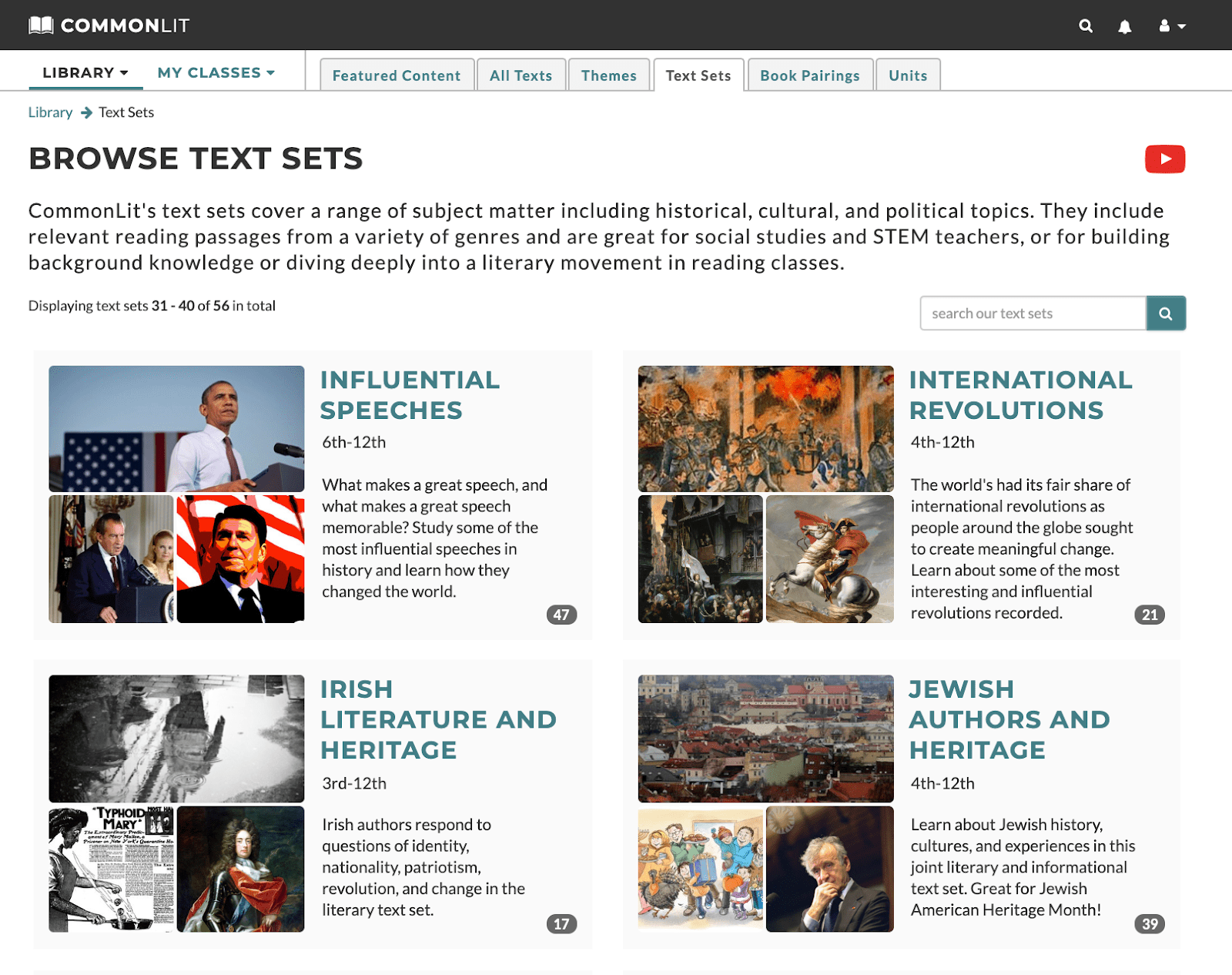Click the Obama speech thumbnail image

(x=176, y=429)
